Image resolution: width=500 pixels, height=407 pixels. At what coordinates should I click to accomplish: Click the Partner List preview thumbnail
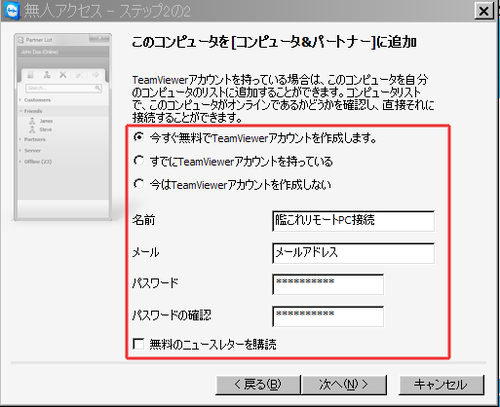(63, 127)
